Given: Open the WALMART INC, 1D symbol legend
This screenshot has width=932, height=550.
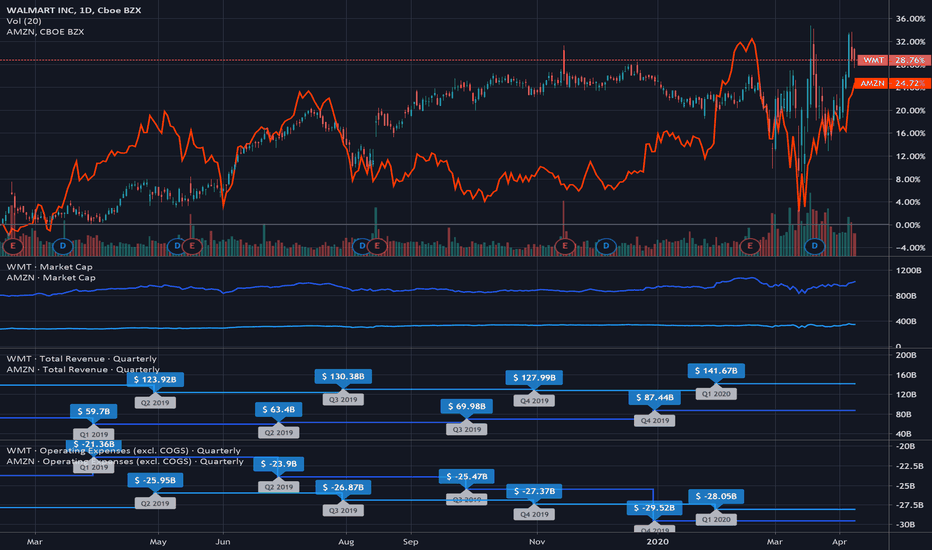Looking at the screenshot, I should [74, 10].
